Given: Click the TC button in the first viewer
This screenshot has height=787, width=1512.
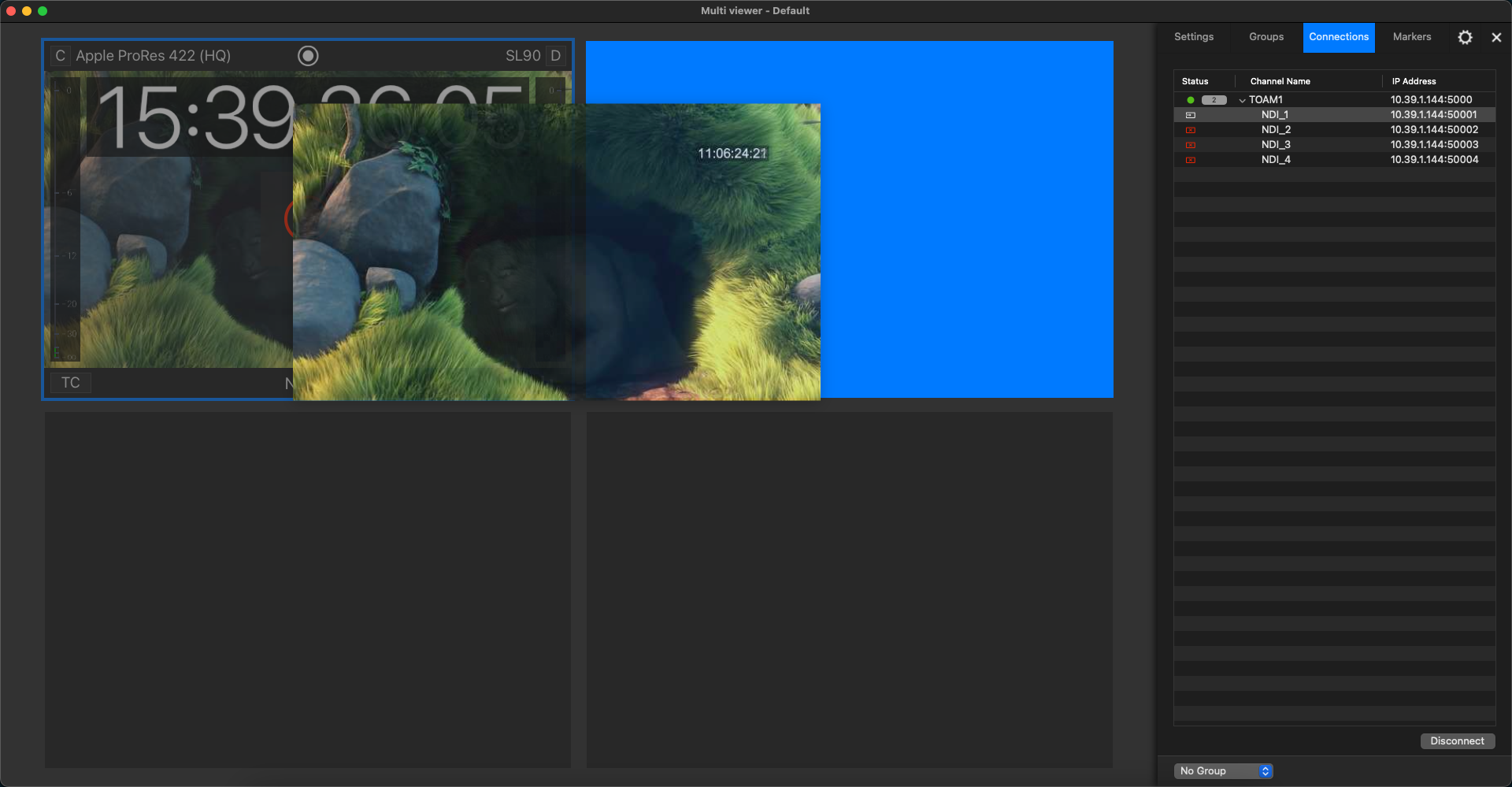Looking at the screenshot, I should (x=71, y=383).
